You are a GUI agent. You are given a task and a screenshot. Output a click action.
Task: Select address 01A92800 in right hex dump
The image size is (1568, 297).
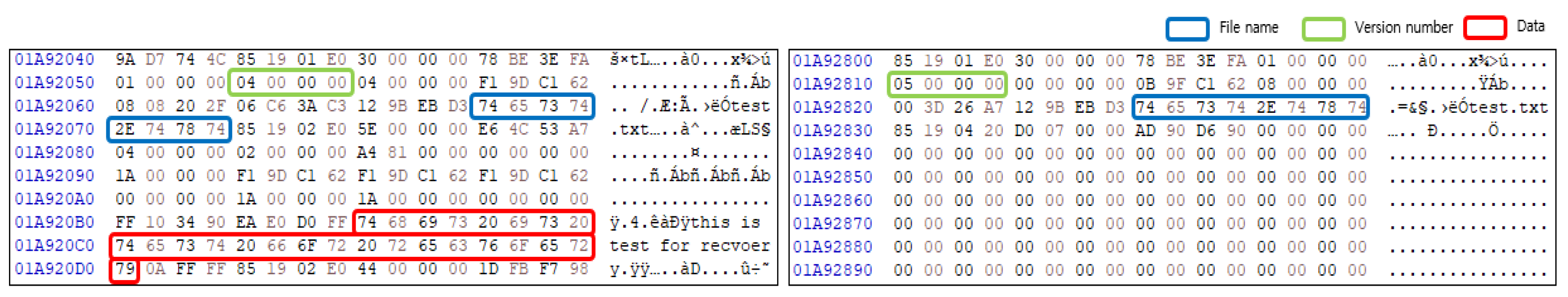click(x=832, y=61)
